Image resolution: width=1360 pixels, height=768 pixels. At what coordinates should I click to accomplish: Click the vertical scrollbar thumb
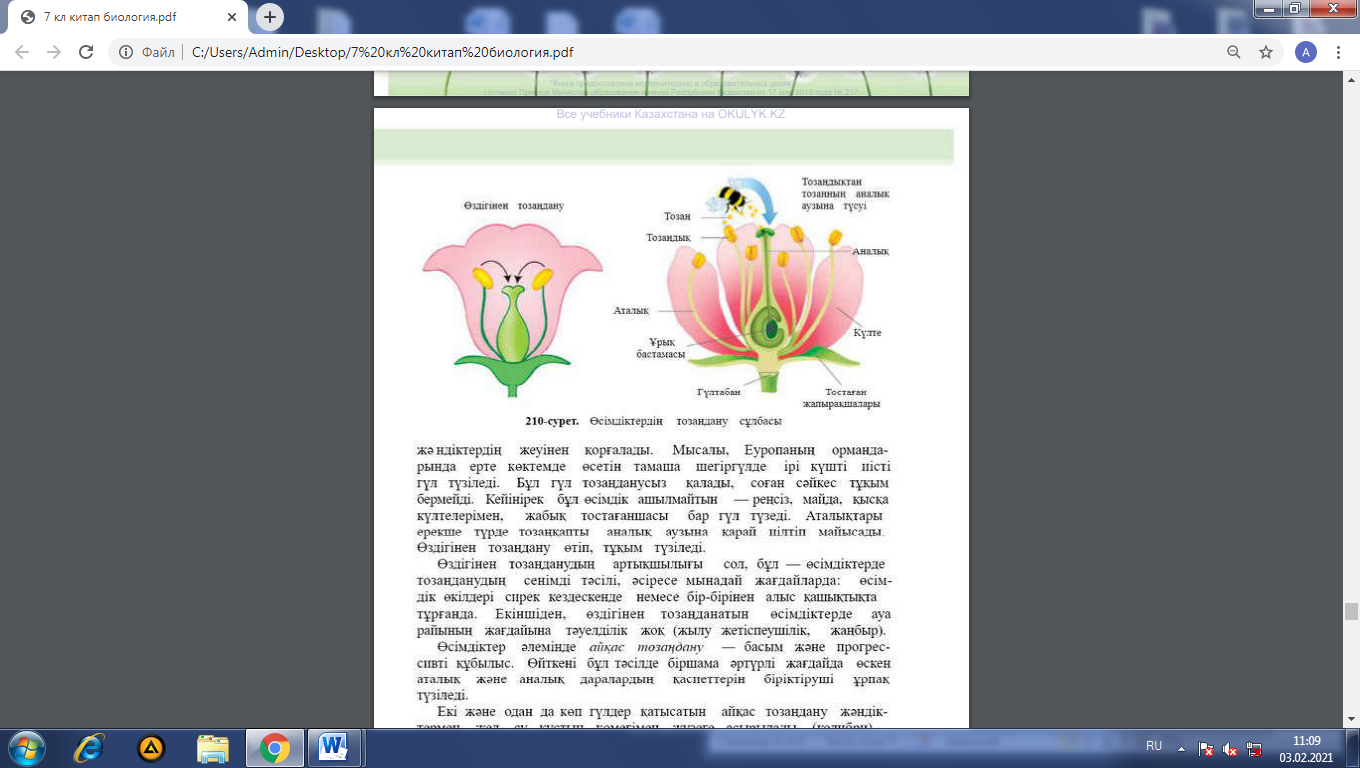[x=1352, y=612]
